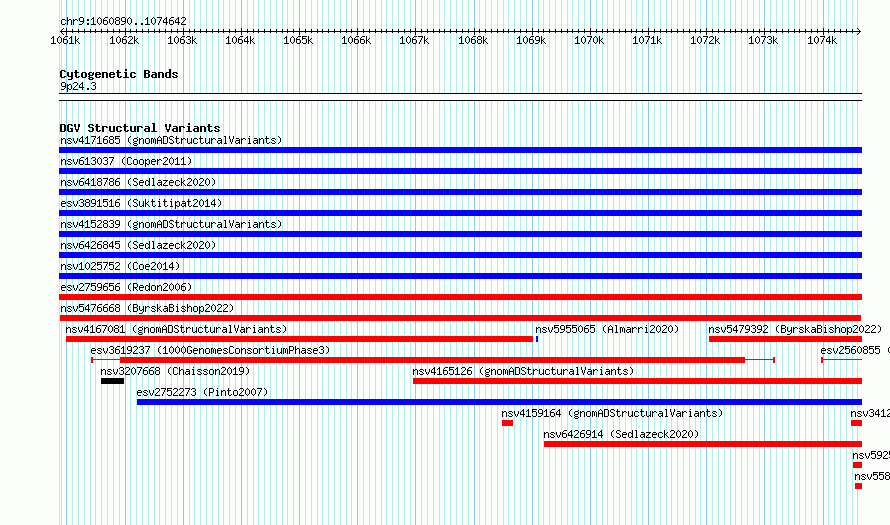Click the nsv4152839 gnomADStructuralVariants label

(171, 224)
